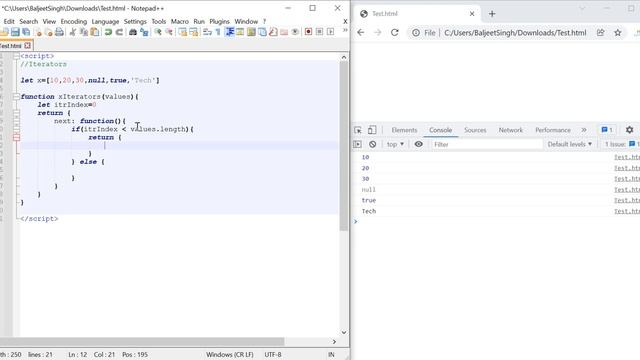Switch to the Network DevTools tab
Image resolution: width=640 pixels, height=360 pixels.
pos(511,130)
